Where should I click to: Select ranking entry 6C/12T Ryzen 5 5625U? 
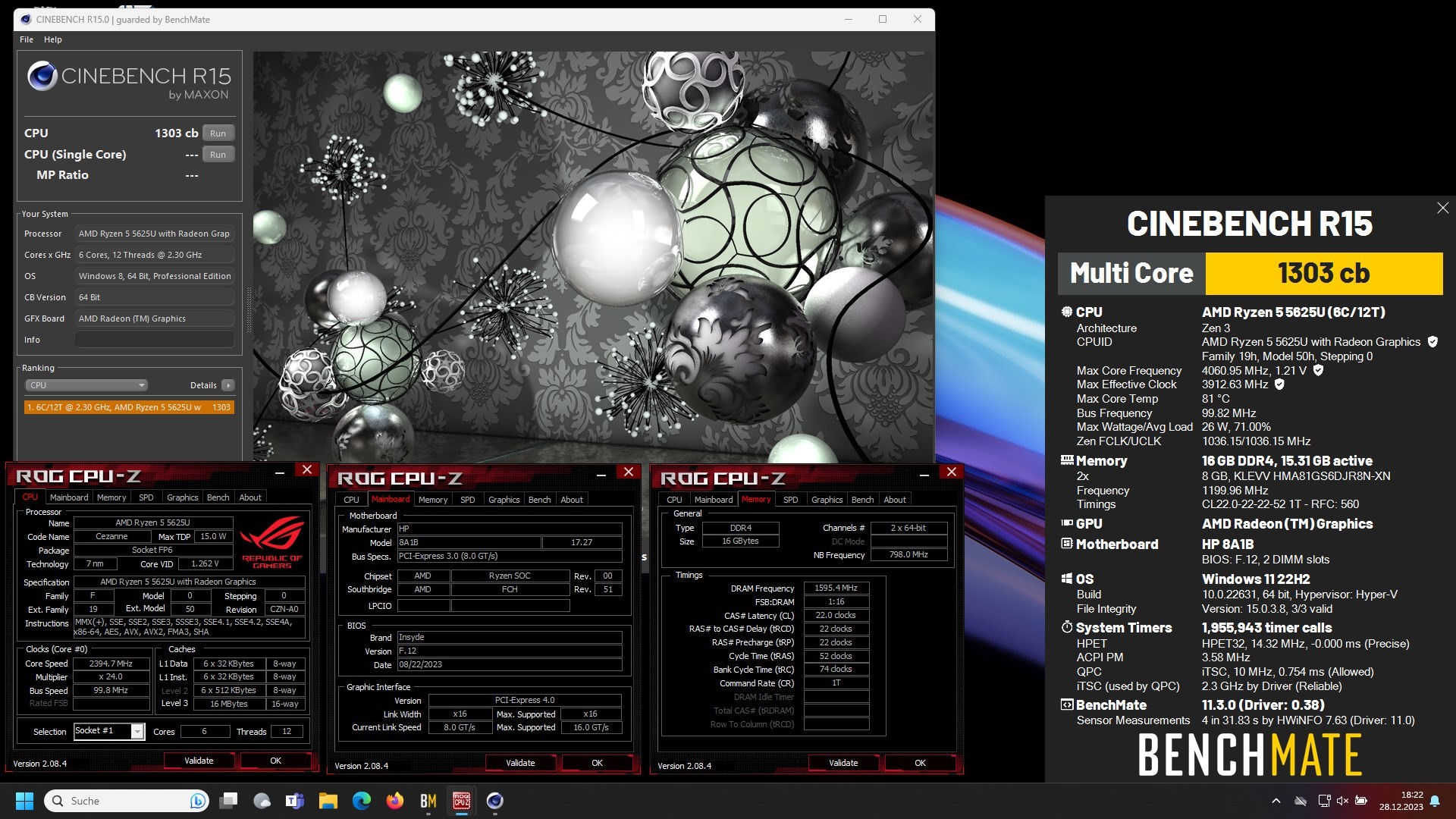click(129, 407)
